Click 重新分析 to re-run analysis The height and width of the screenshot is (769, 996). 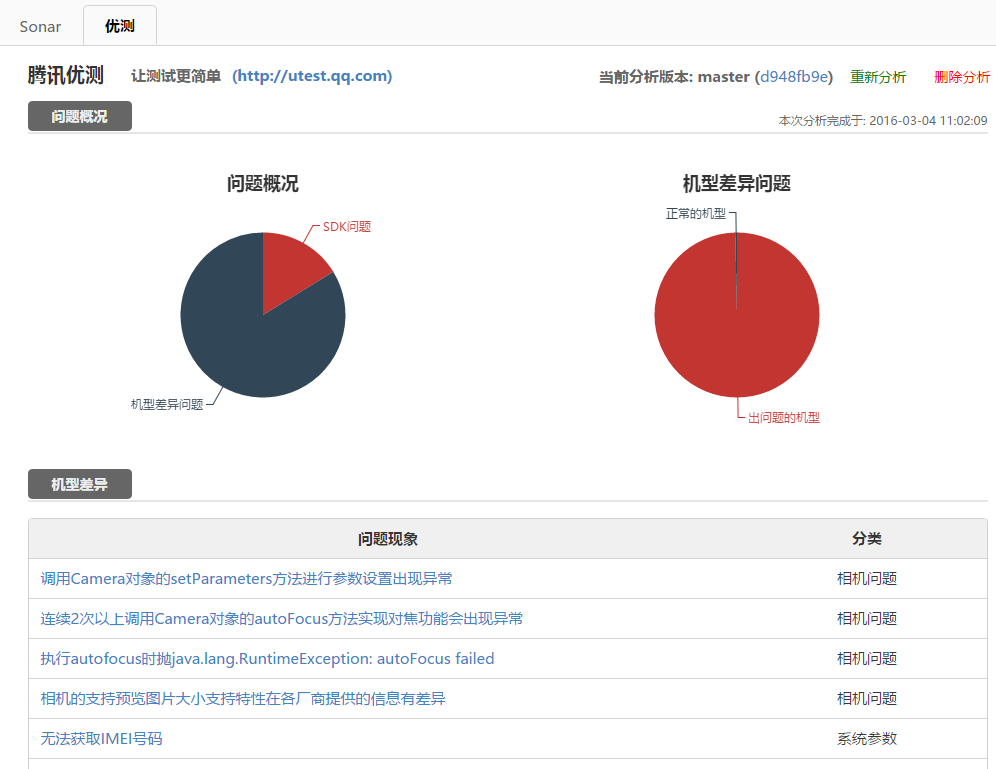pyautogui.click(x=878, y=77)
